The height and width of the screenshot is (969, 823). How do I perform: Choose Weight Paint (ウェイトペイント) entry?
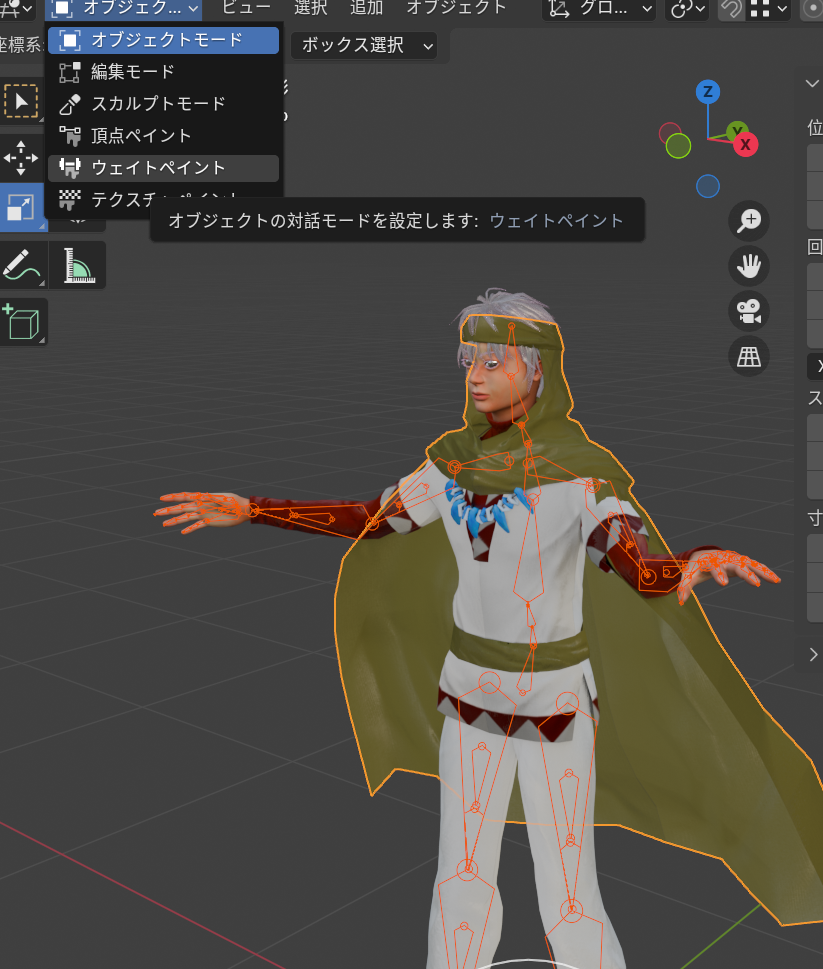163,168
